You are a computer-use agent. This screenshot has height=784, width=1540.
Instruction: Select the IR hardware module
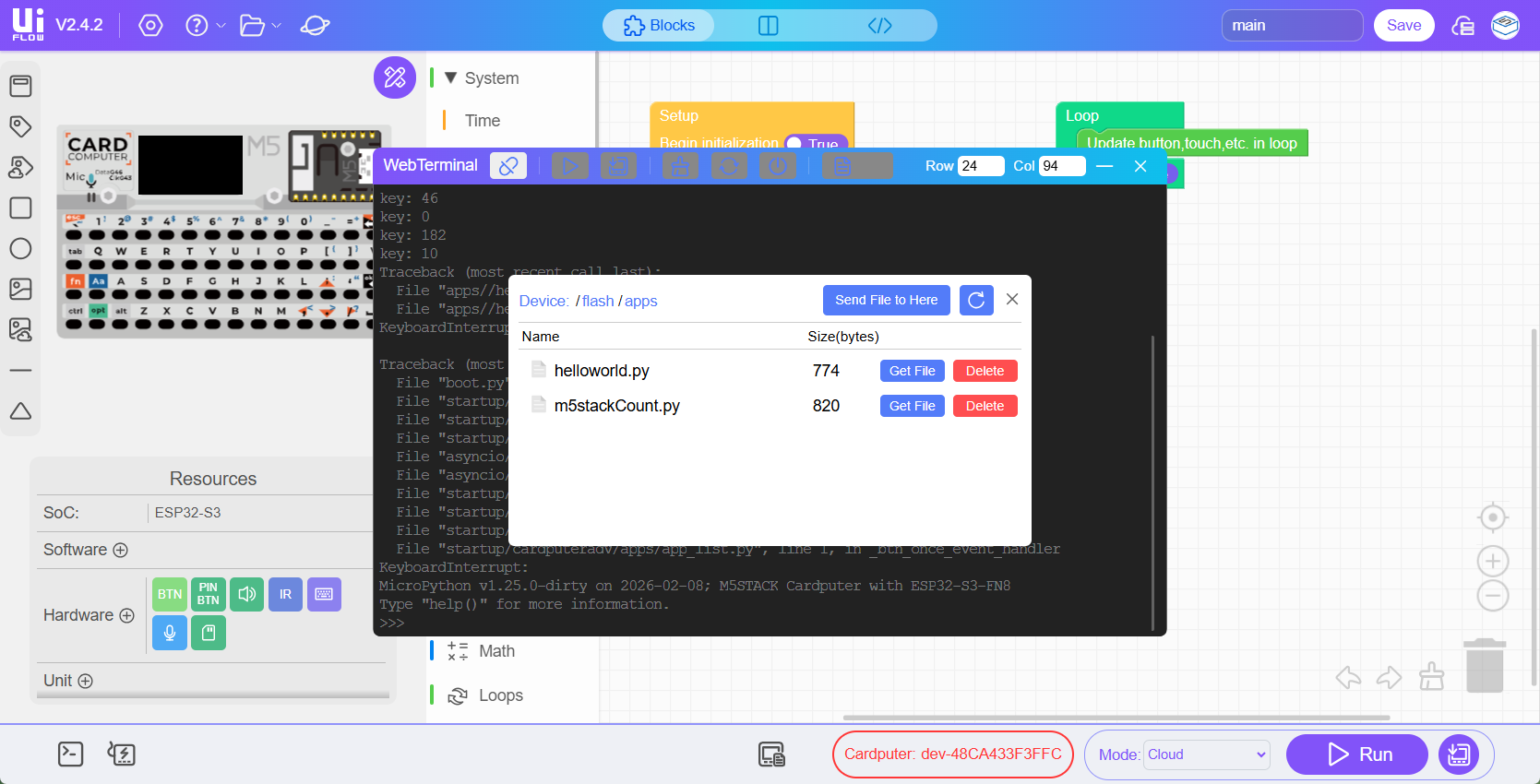(285, 595)
